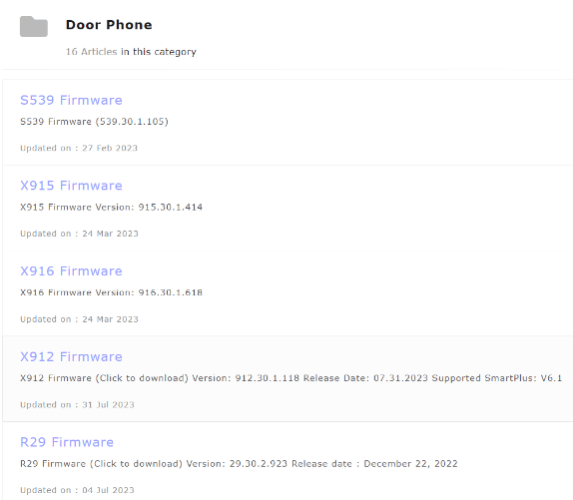
Task: Open the X916 Firmware article link
Action: coord(71,271)
